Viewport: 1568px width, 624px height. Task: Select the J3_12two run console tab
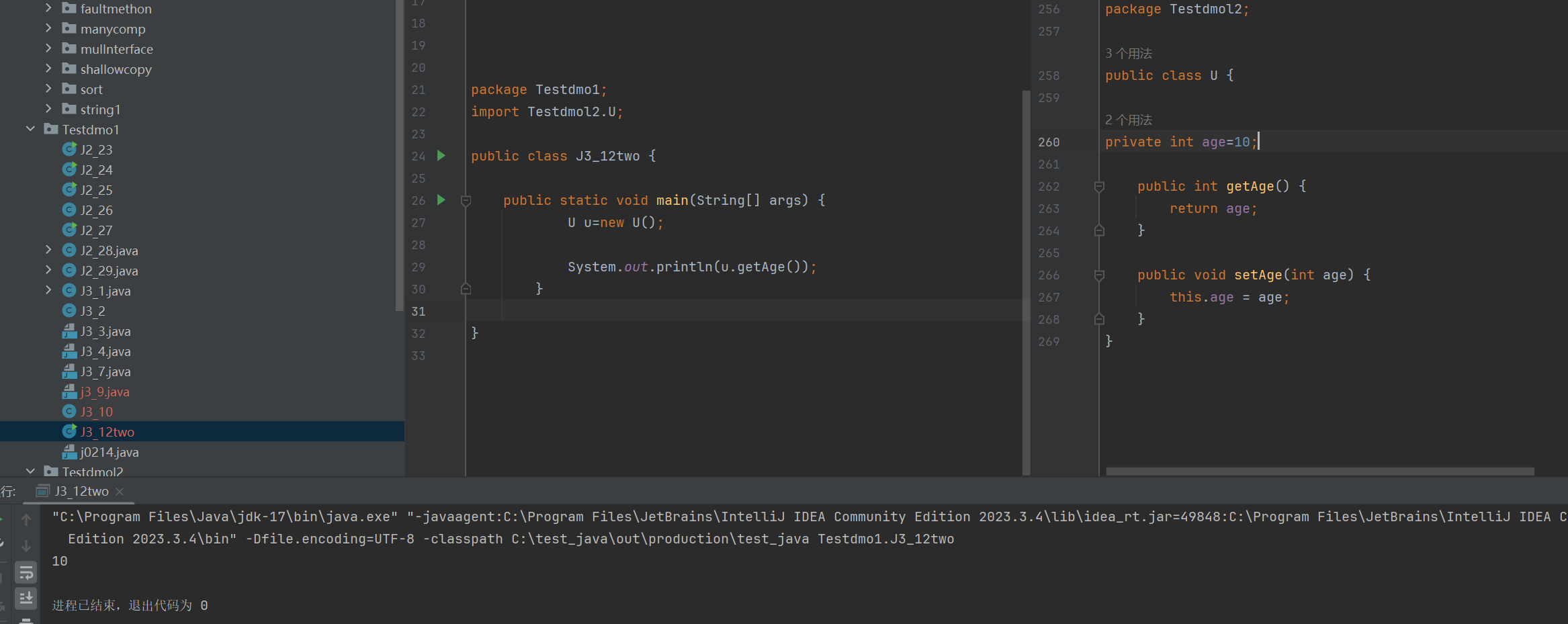coord(81,492)
